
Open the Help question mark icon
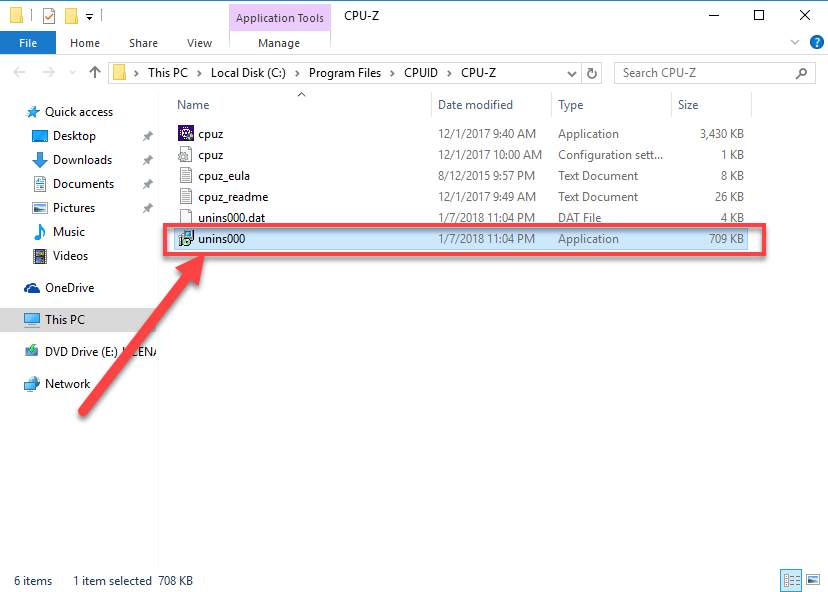point(816,42)
